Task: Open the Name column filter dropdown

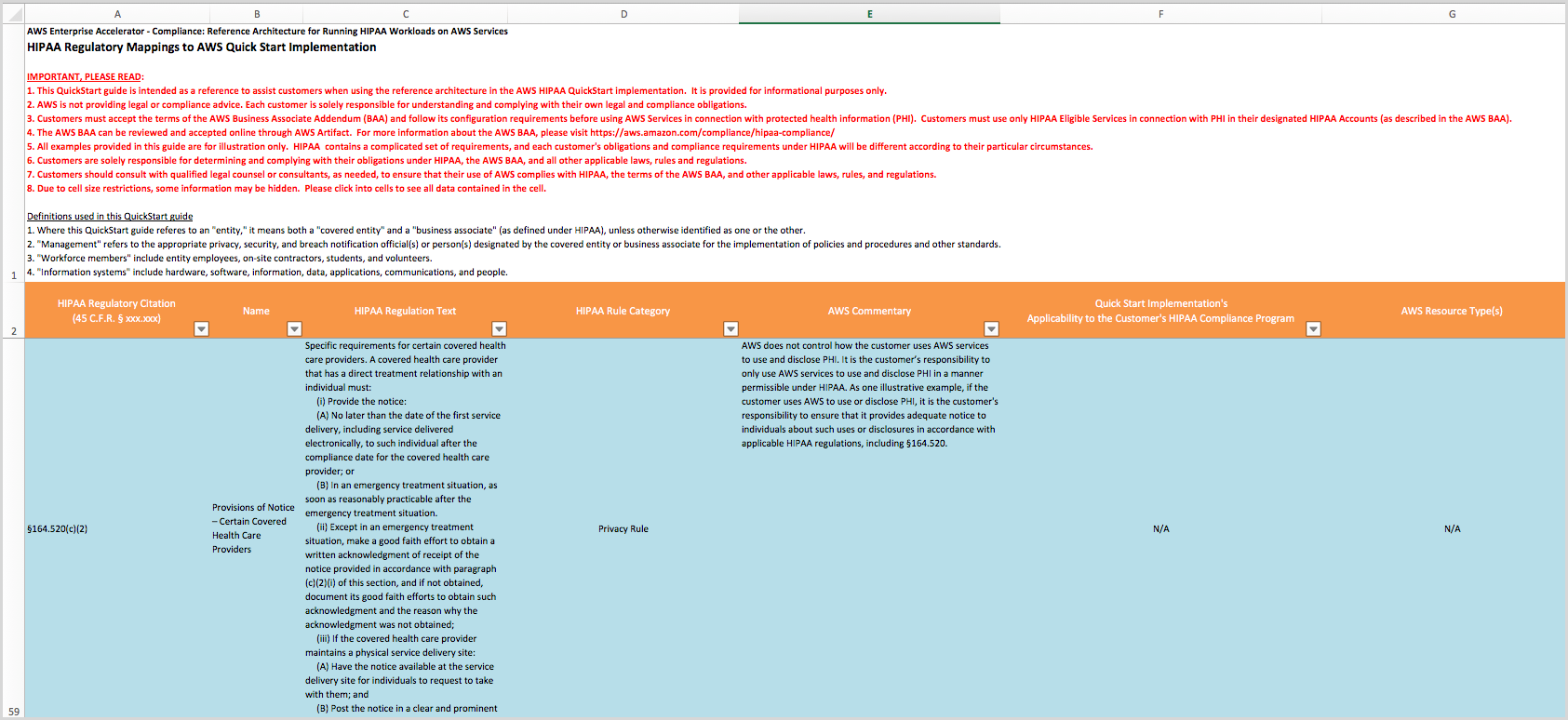Action: (x=294, y=328)
